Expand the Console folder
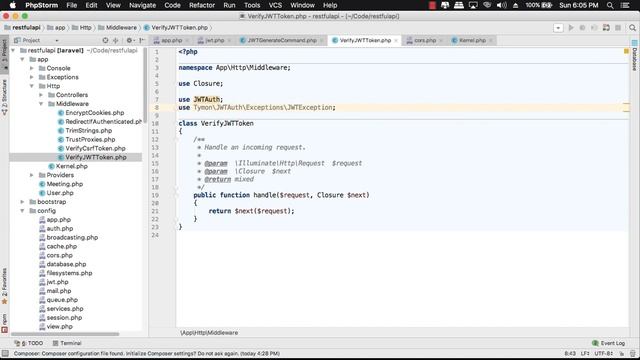The height and width of the screenshot is (360, 640). pos(32,68)
